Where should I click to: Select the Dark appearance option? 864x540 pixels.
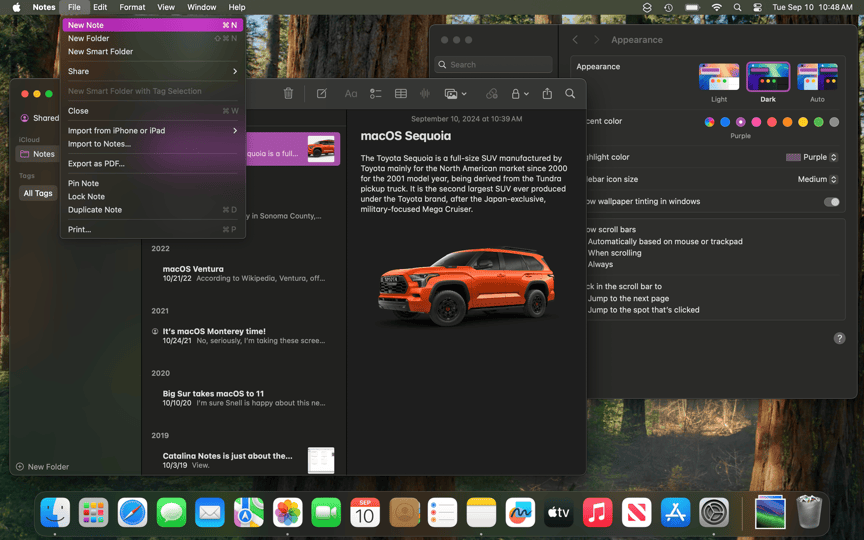coord(768,77)
